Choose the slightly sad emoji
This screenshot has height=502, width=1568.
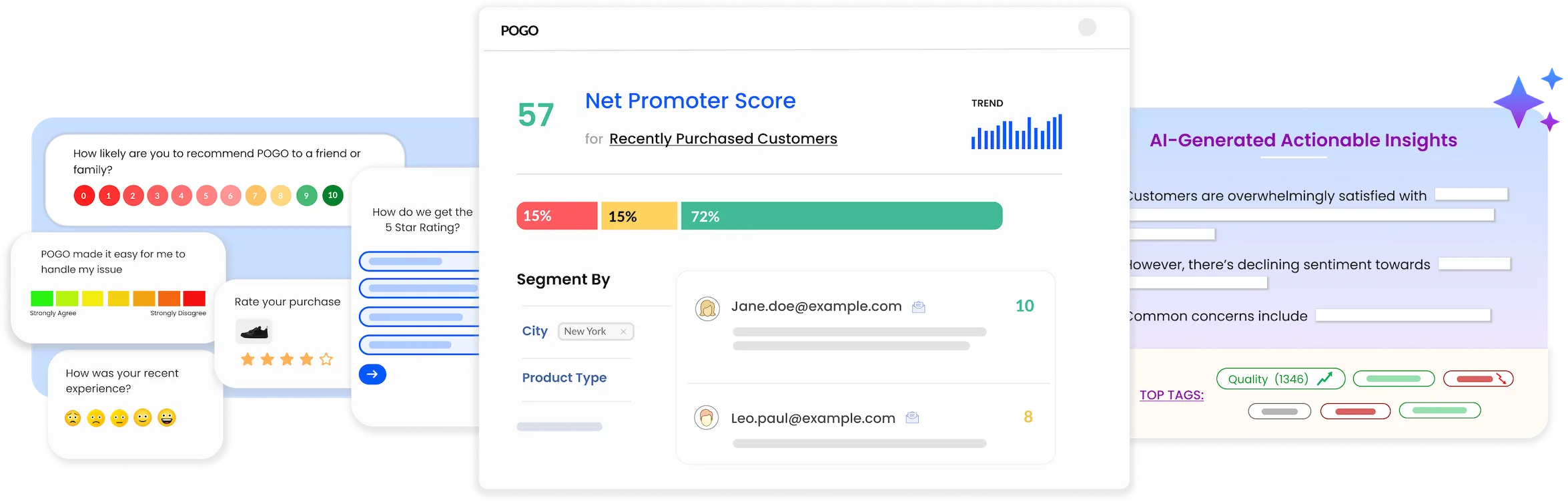pos(96,418)
